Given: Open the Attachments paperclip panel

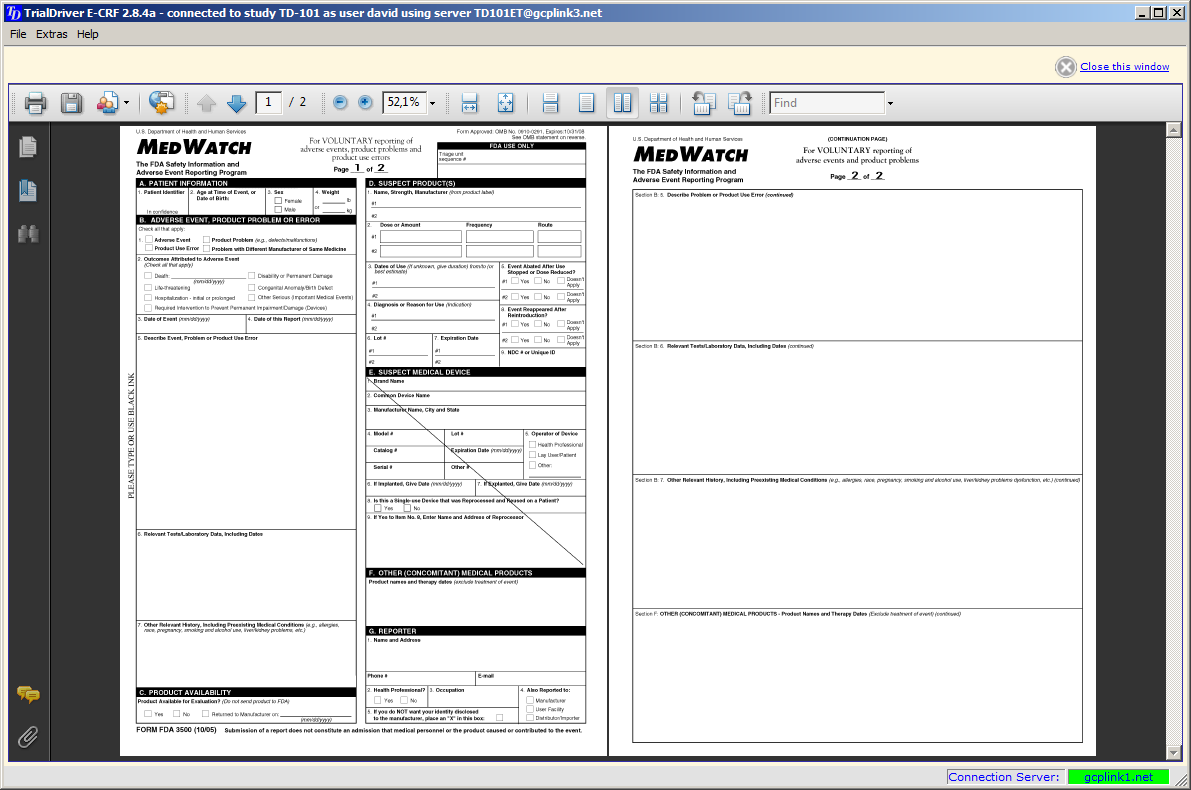Looking at the screenshot, I should 28,738.
